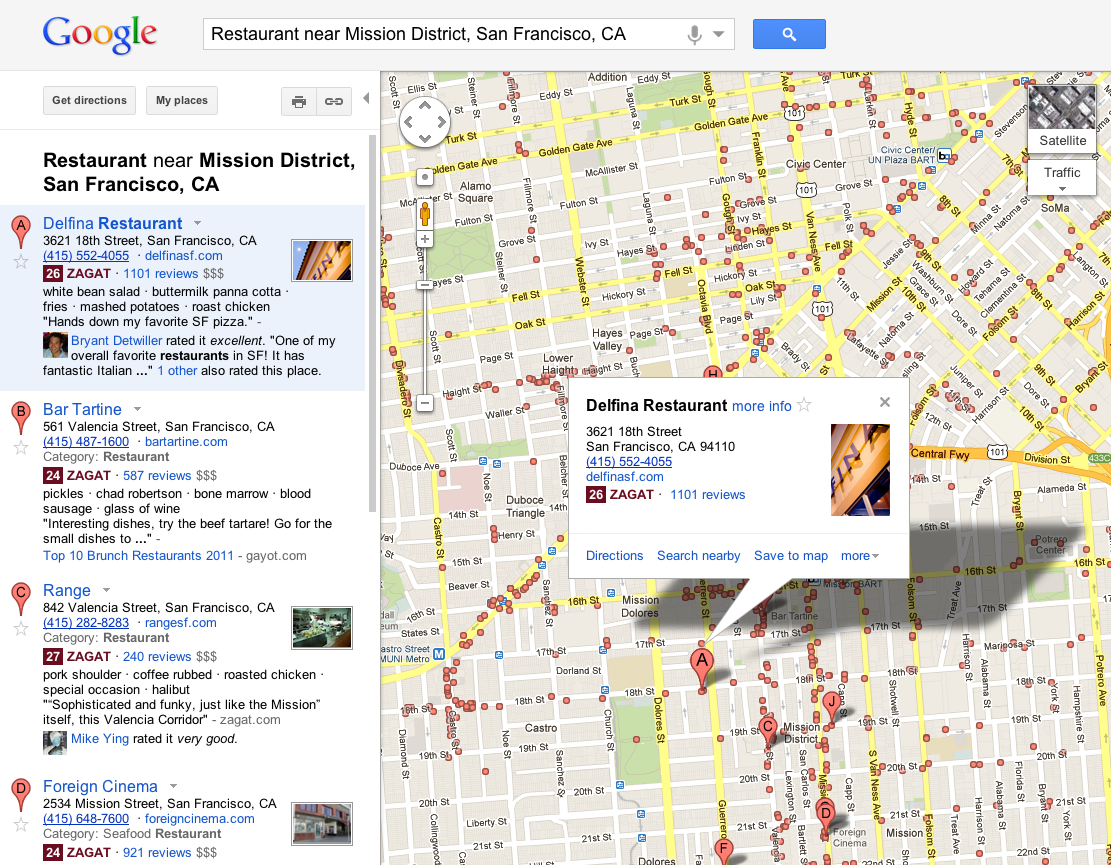Star Delfina Restaurant in the info popup

tap(804, 406)
